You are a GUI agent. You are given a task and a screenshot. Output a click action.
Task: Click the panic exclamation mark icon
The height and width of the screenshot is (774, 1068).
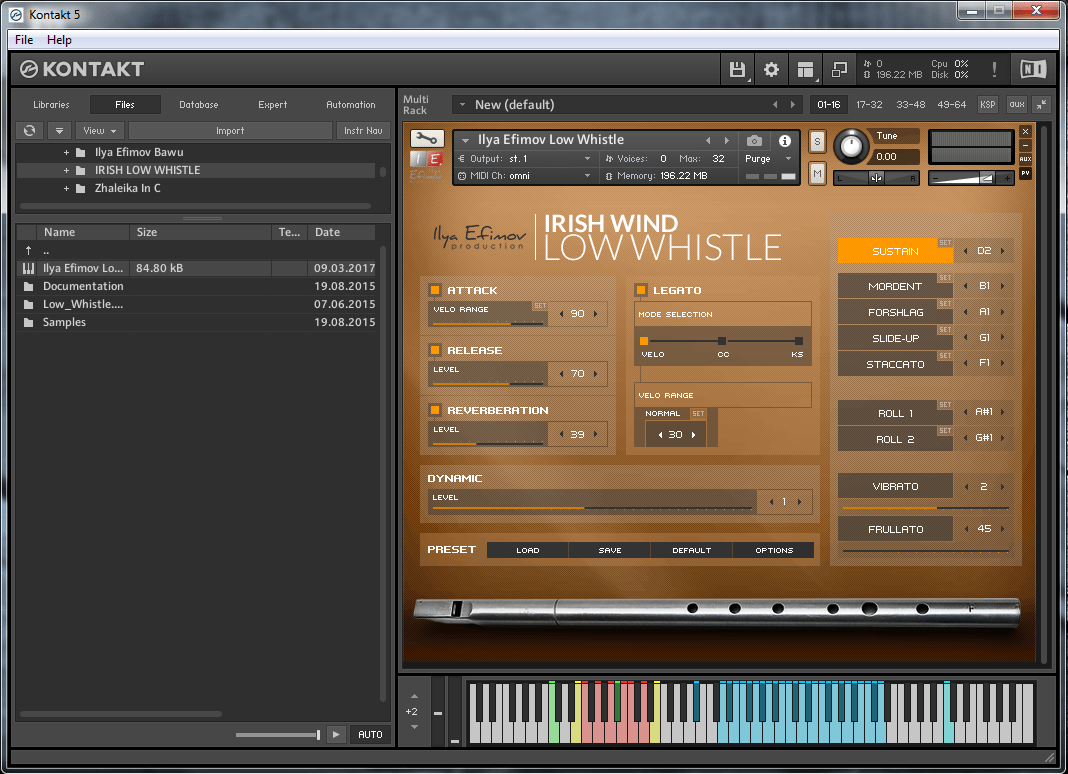pyautogui.click(x=994, y=69)
